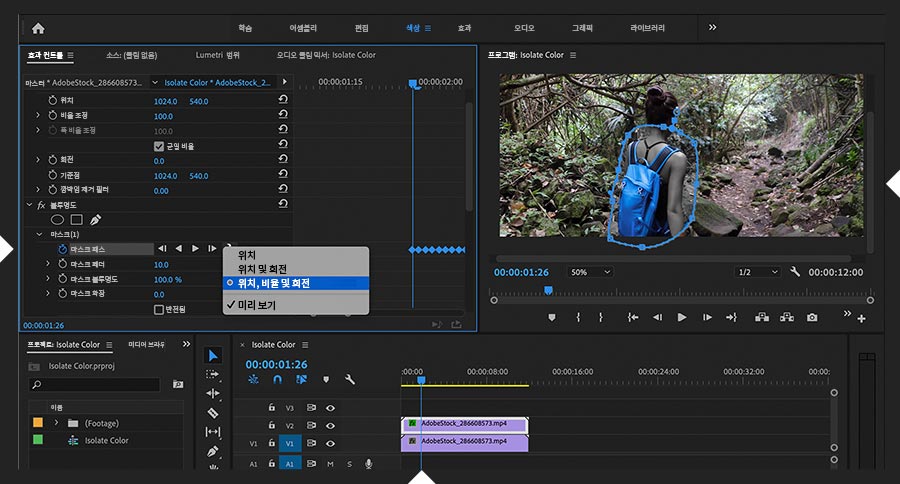Mute audio track A1
Image resolution: width=900 pixels, height=484 pixels.
330,464
